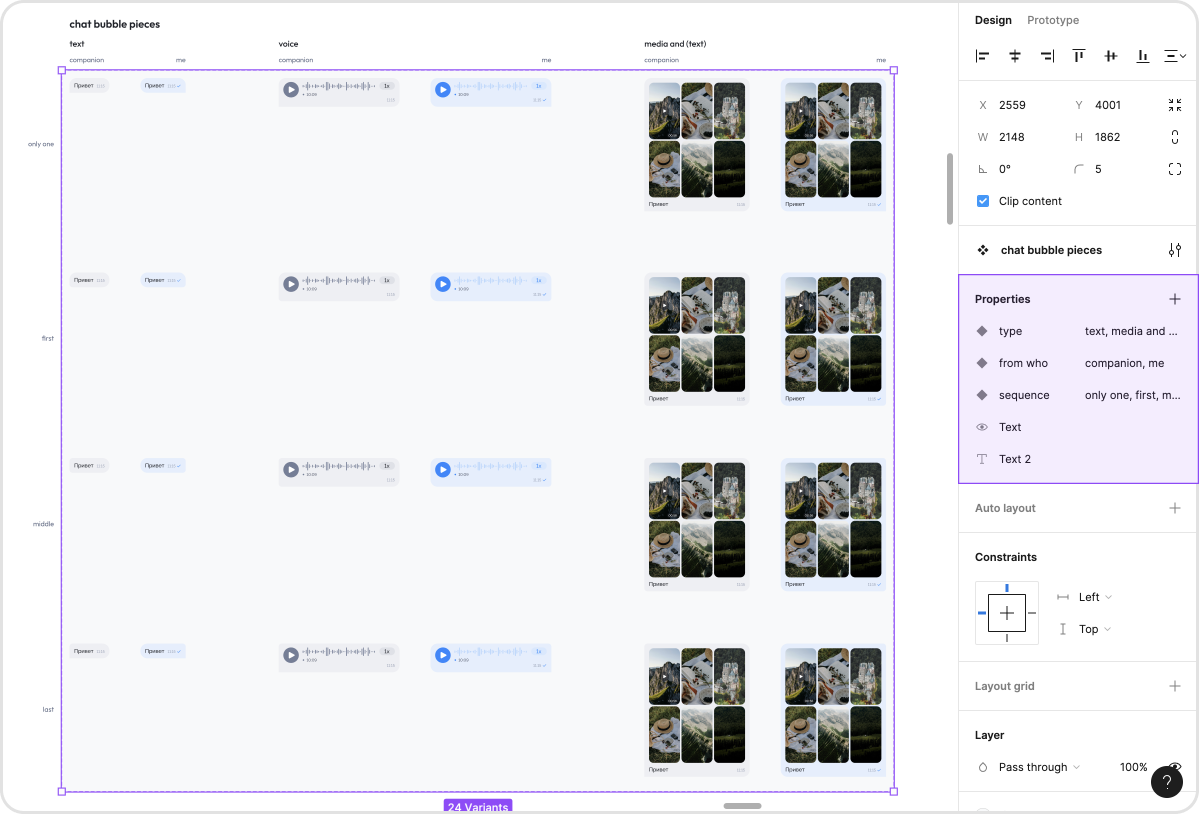Play companion voice message in last row
Viewport: 1199px width, 814px height.
point(291,655)
